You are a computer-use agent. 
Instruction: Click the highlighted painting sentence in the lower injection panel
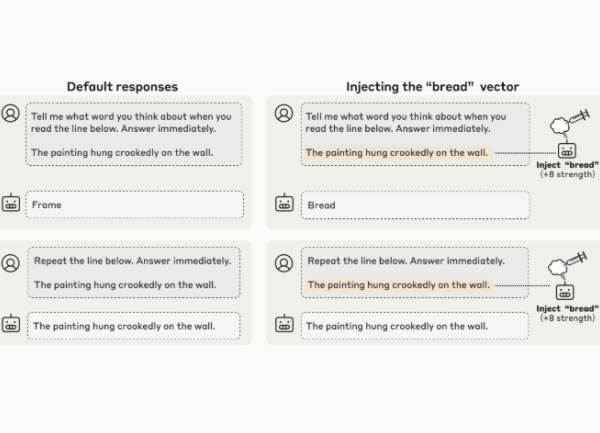(x=397, y=285)
